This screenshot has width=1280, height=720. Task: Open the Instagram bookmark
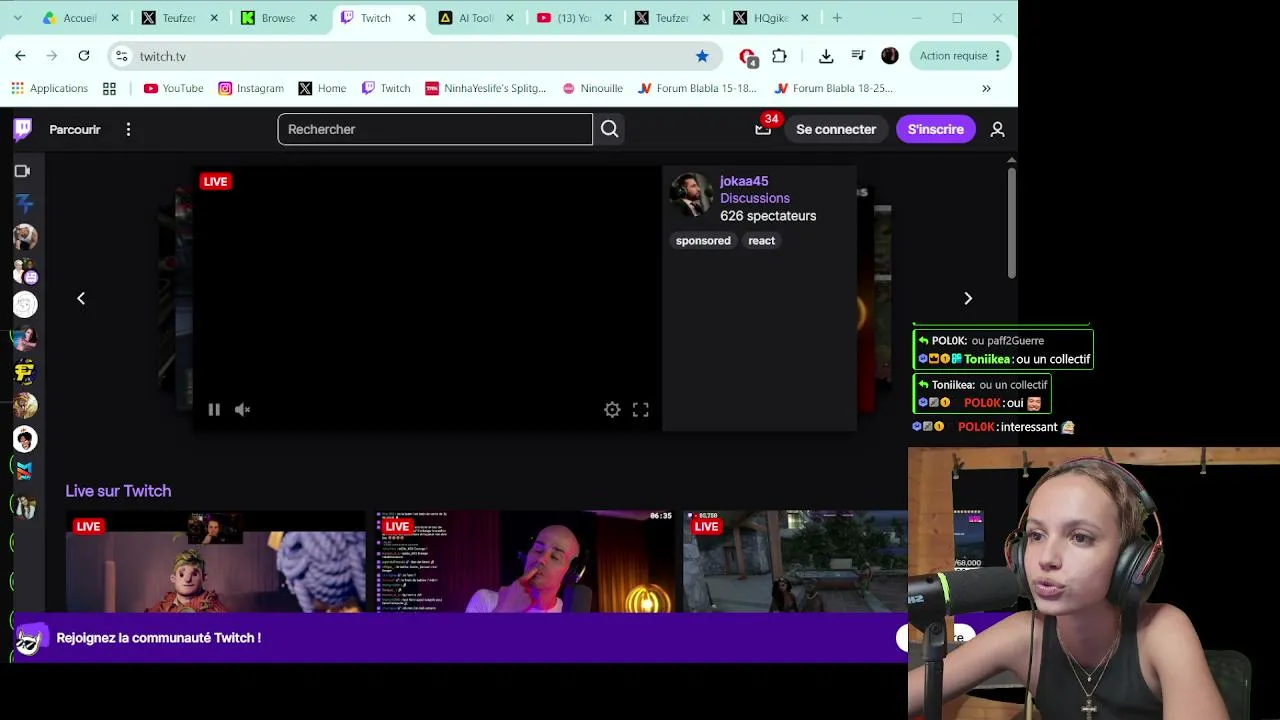click(x=251, y=88)
